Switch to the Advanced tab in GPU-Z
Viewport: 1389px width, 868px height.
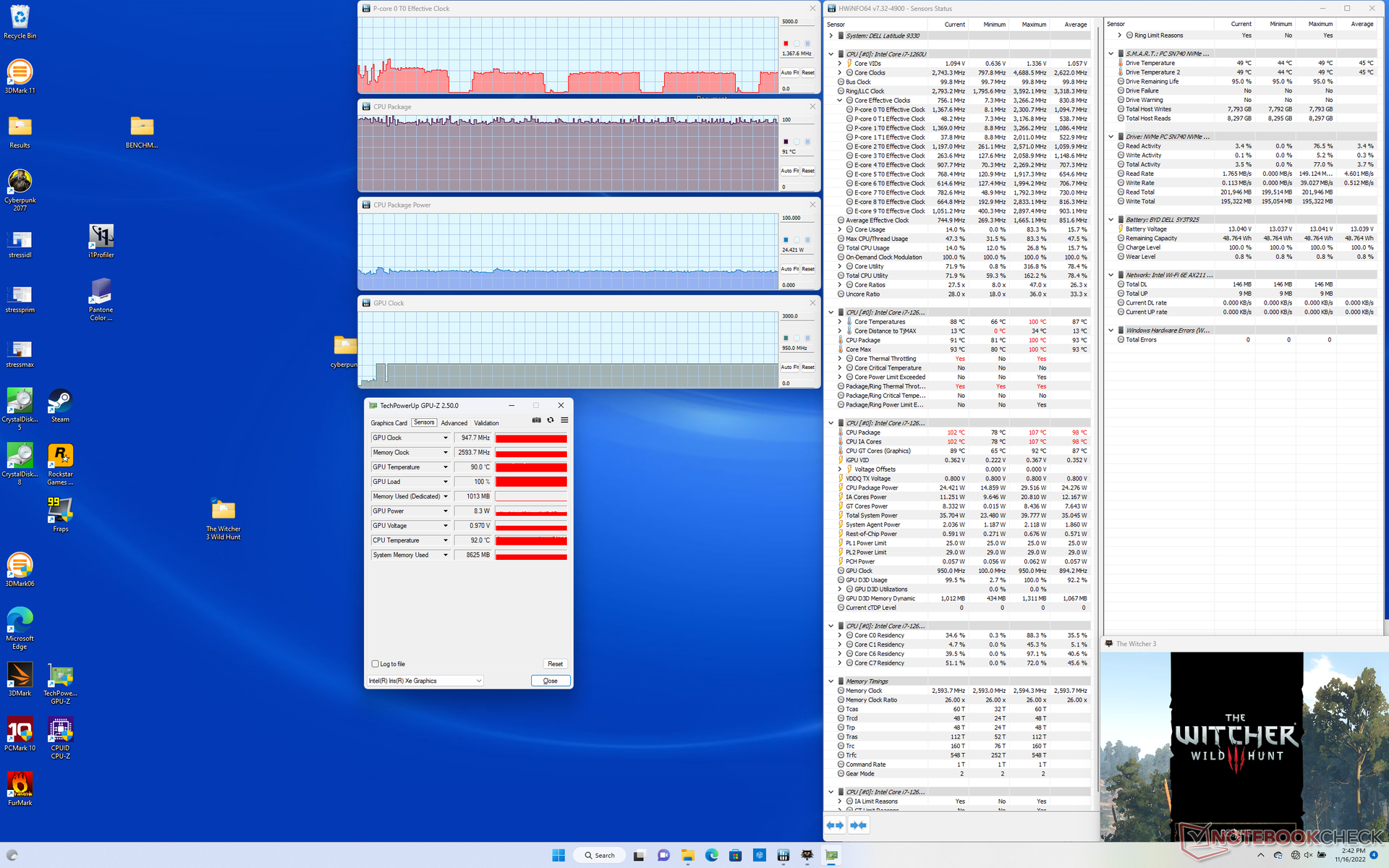(454, 423)
